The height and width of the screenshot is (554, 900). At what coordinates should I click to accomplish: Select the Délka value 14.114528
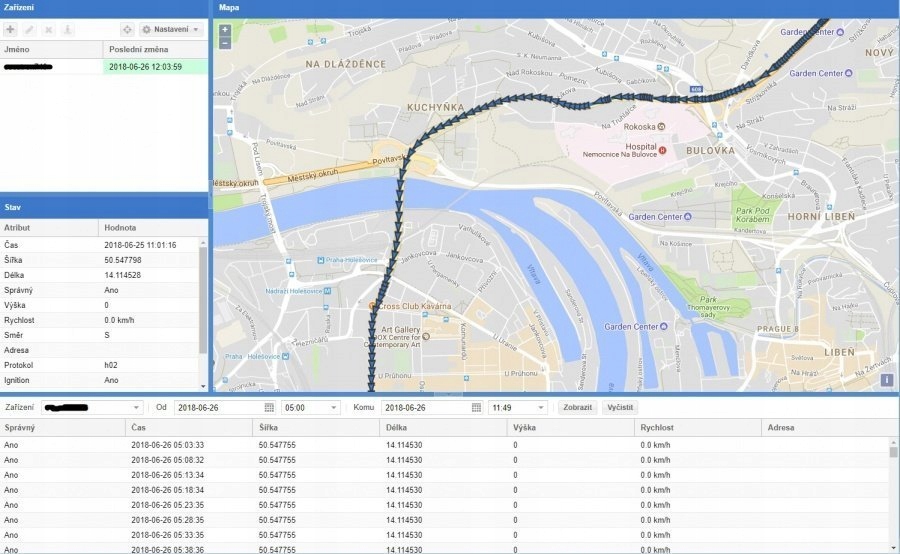[x=123, y=275]
